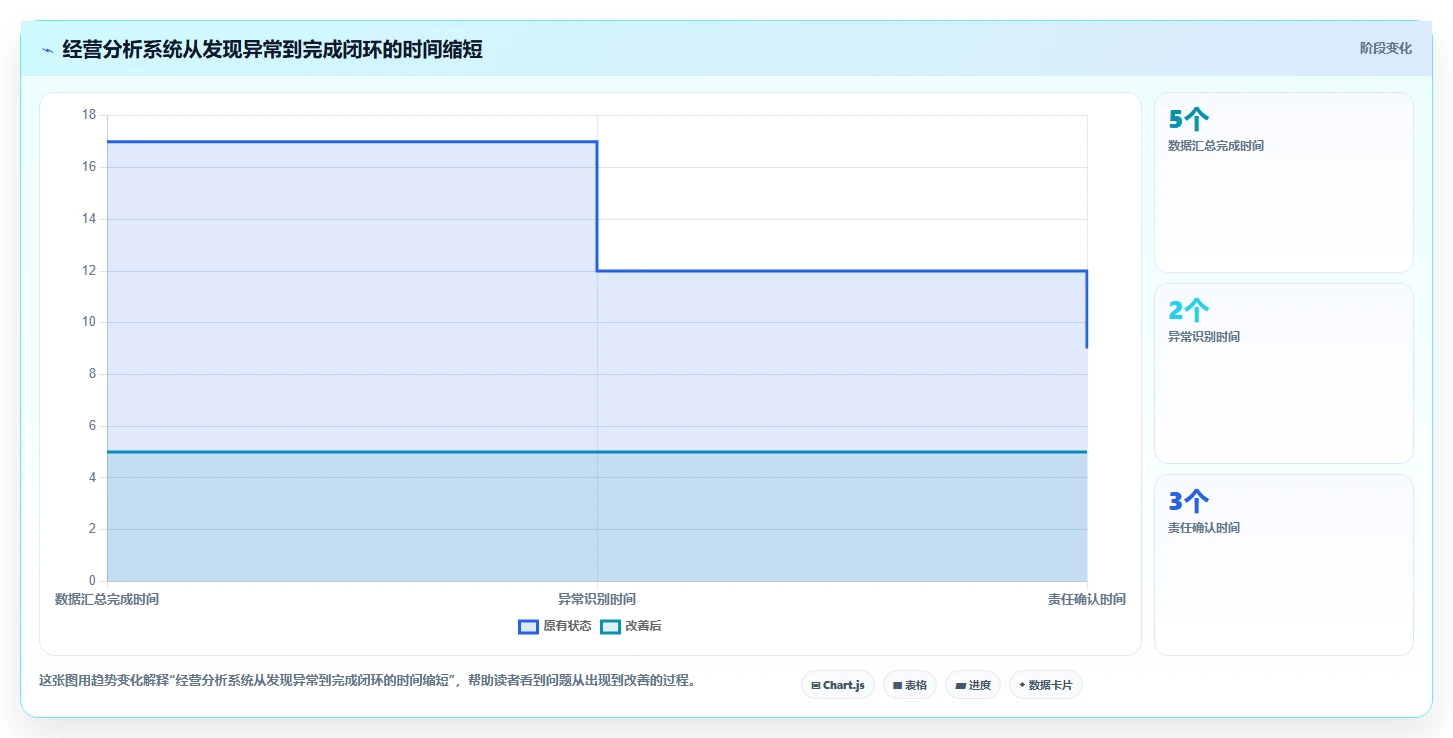
Task: Click y-axis tick value 4
Action: pos(92,478)
